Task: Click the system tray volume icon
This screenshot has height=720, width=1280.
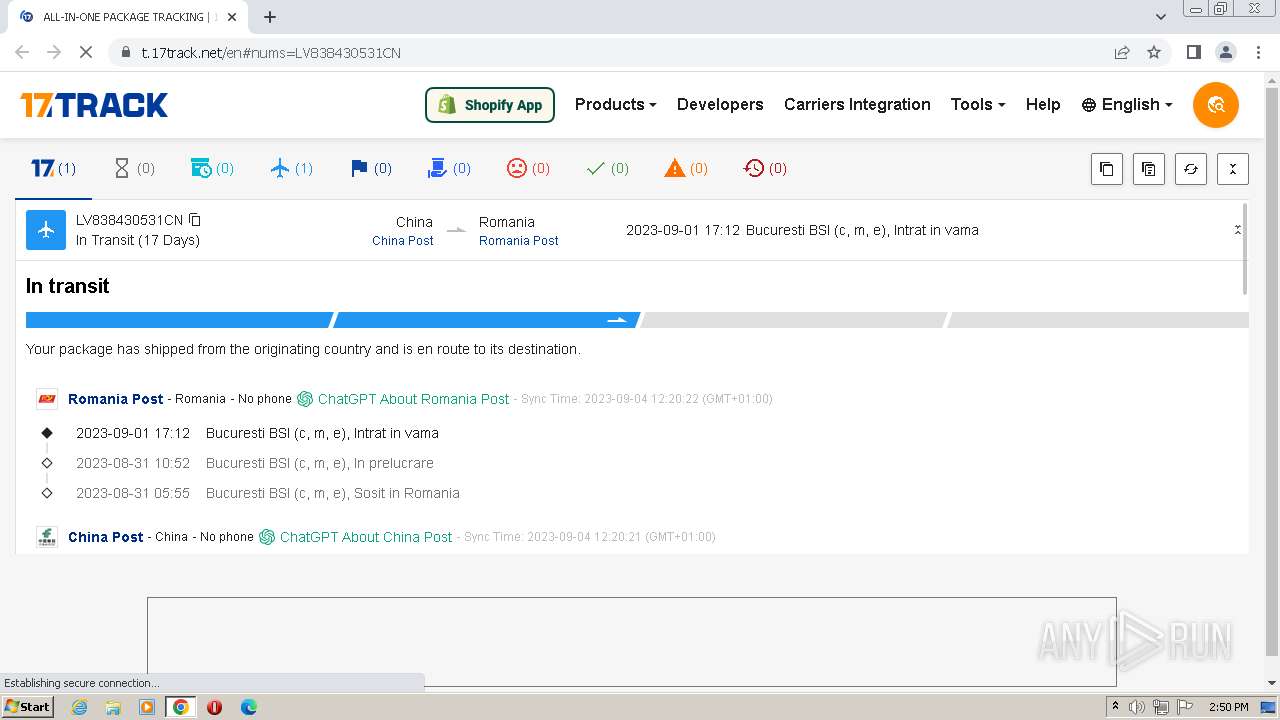Action: click(1137, 707)
